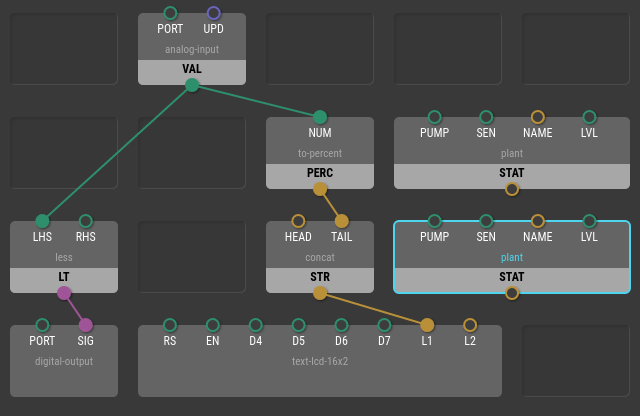Select the PERC output pin of to-percent
This screenshot has width=640, height=416.
(x=320, y=189)
